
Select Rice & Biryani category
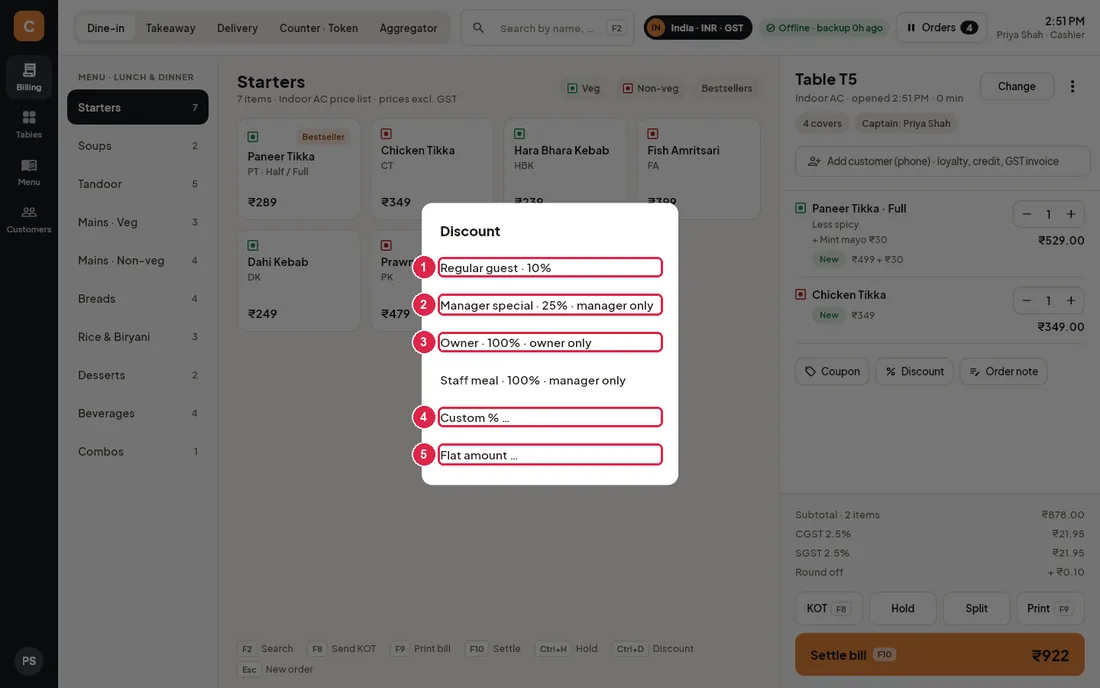138,337
